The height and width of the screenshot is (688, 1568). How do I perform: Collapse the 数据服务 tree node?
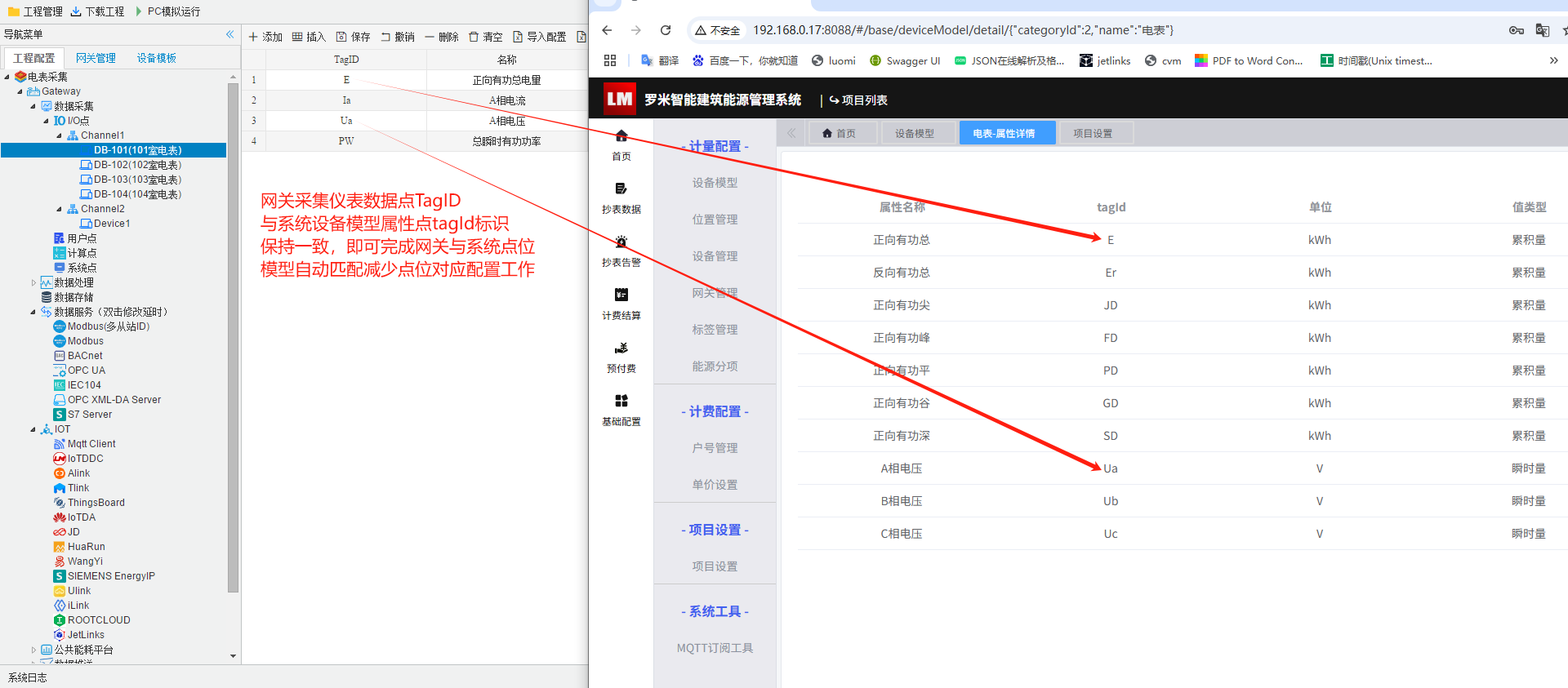coord(33,312)
